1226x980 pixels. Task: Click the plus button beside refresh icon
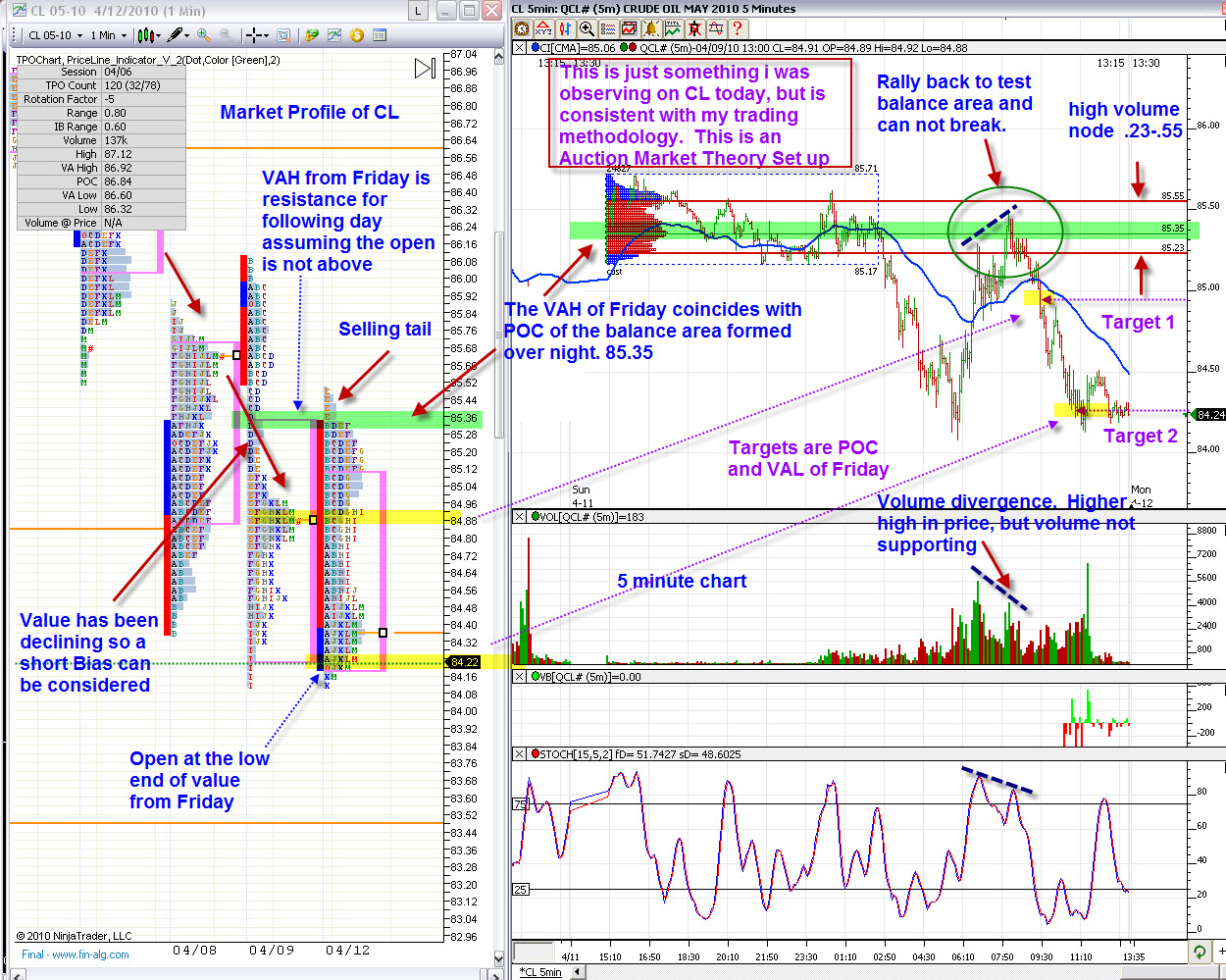click(1219, 952)
